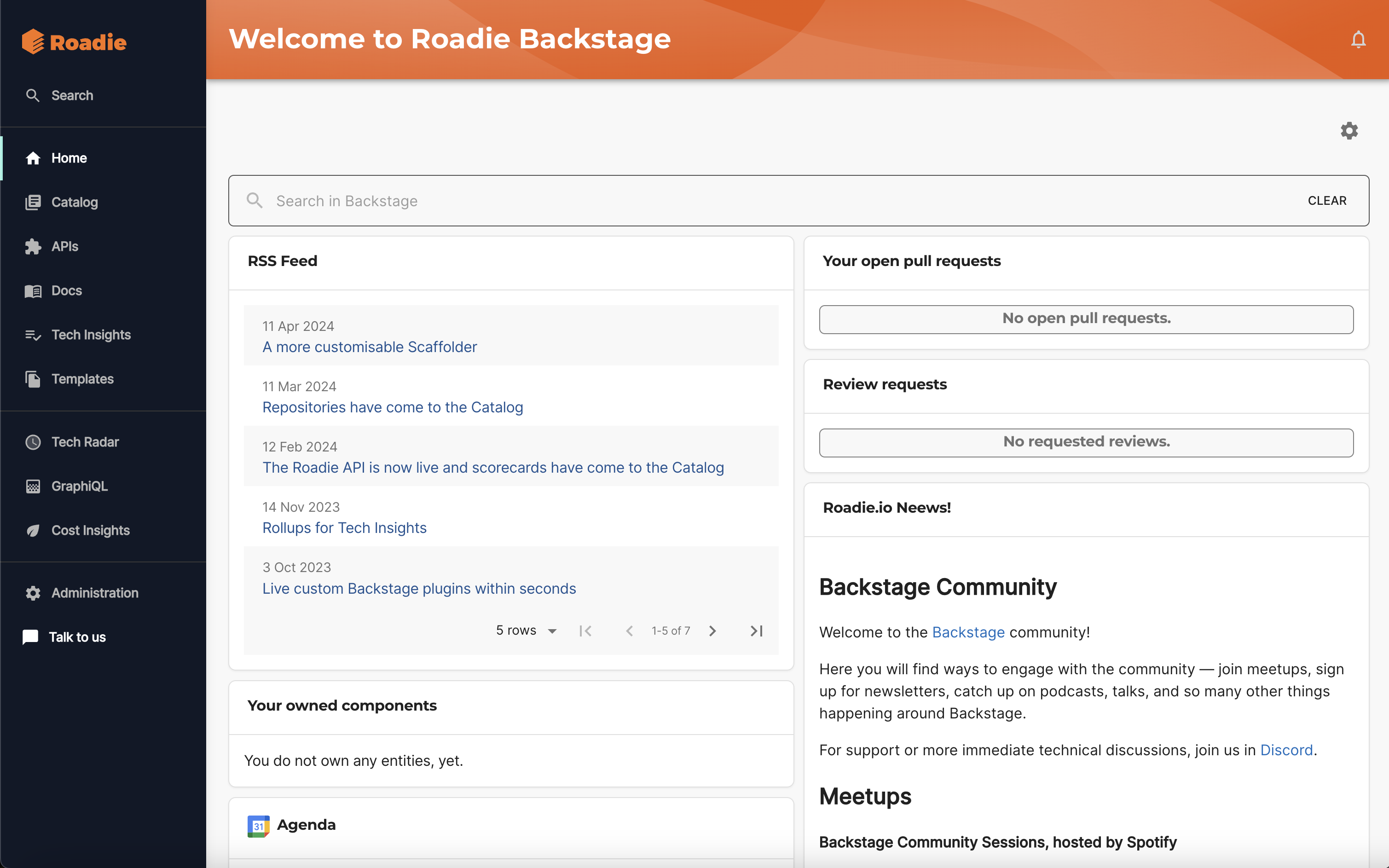The height and width of the screenshot is (868, 1389).
Task: Click the Tech Insights checklist icon
Action: pyautogui.click(x=33, y=335)
